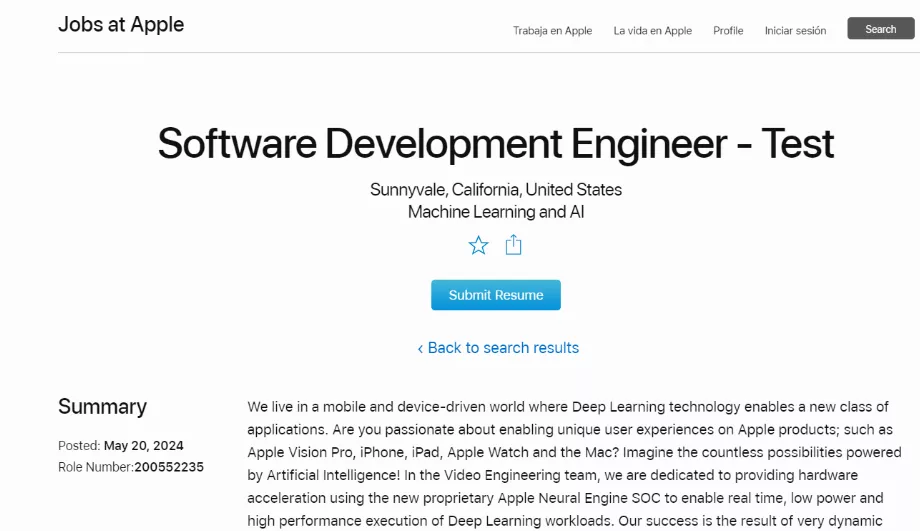The image size is (920, 531).
Task: Go to the Profile menu item
Action: pos(728,31)
